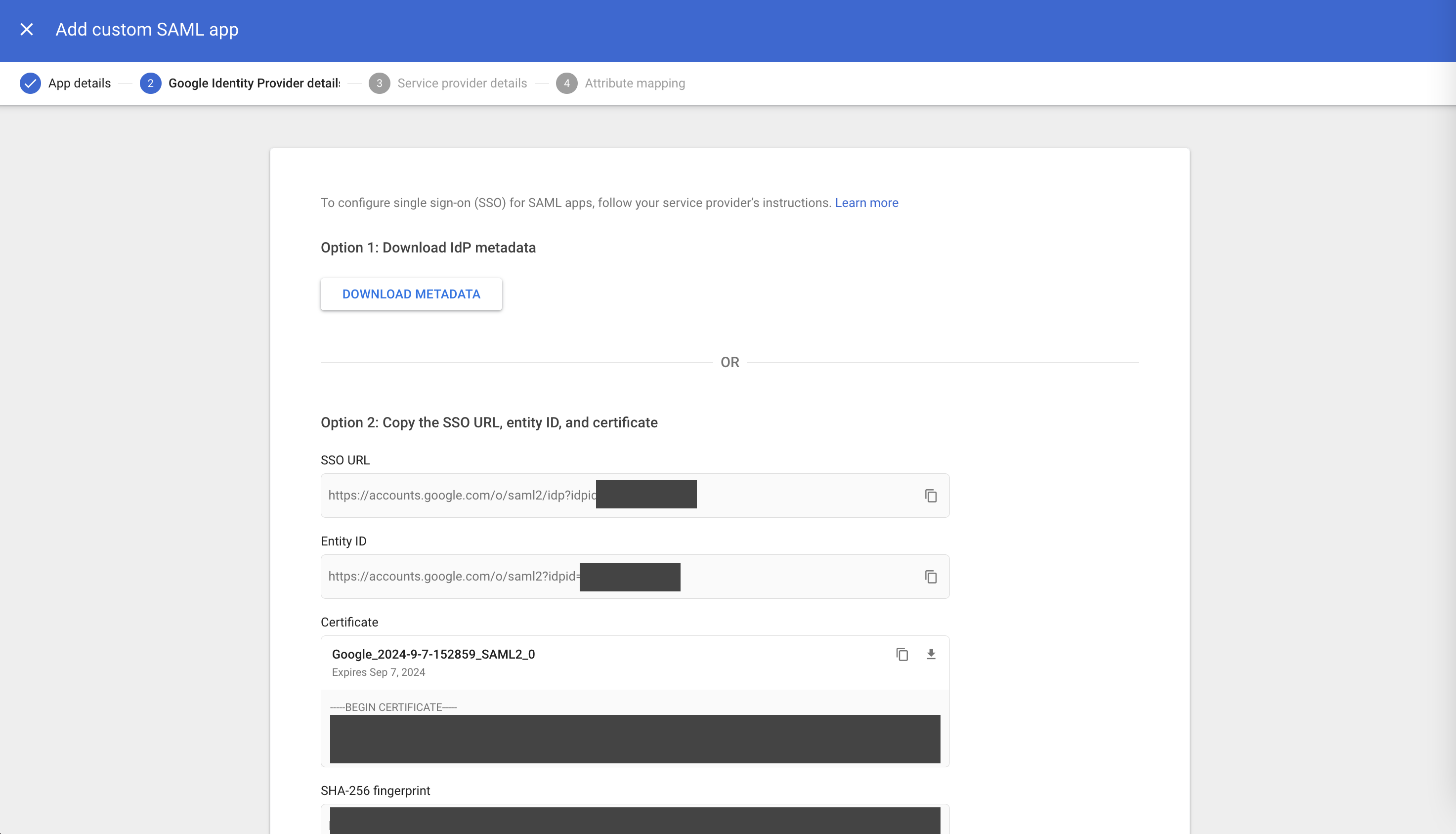Click step 2 circle icon
Viewport: 1456px width, 834px height.
click(x=150, y=83)
